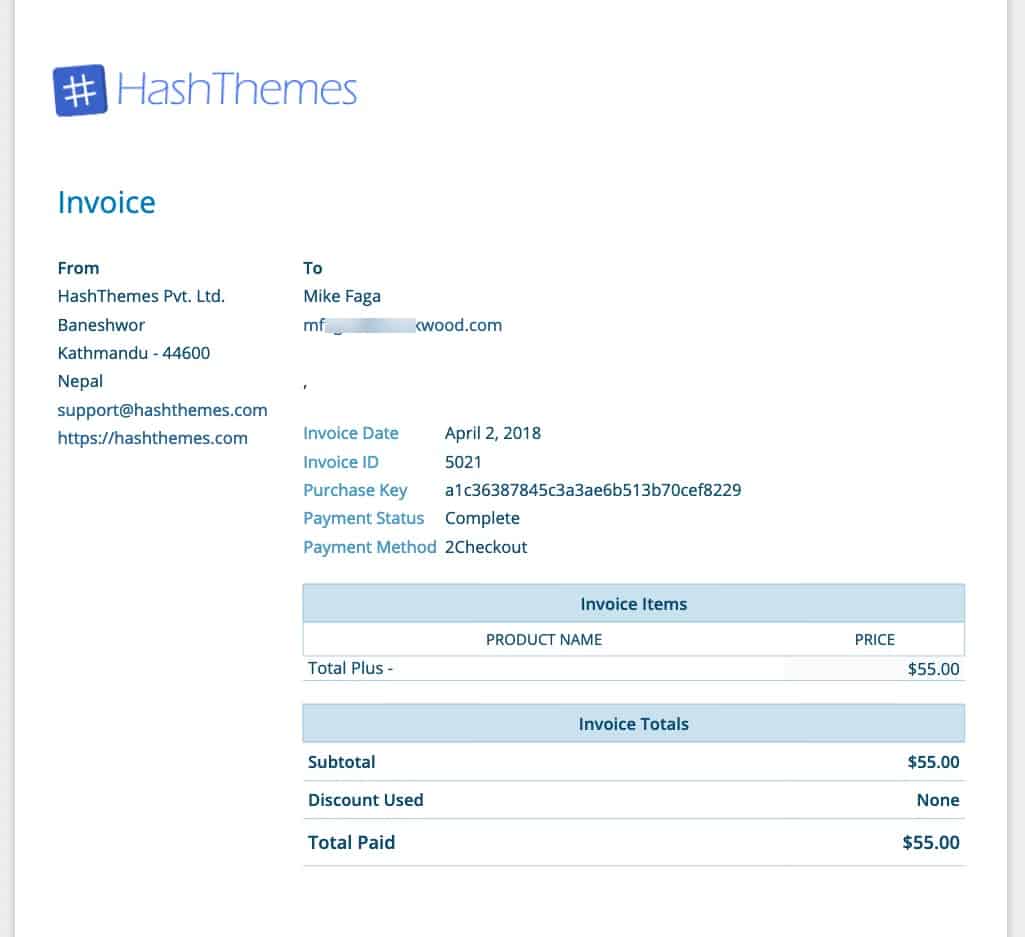The height and width of the screenshot is (937, 1025).
Task: Select the Kathmandu - 44600 line
Action: coord(134,353)
